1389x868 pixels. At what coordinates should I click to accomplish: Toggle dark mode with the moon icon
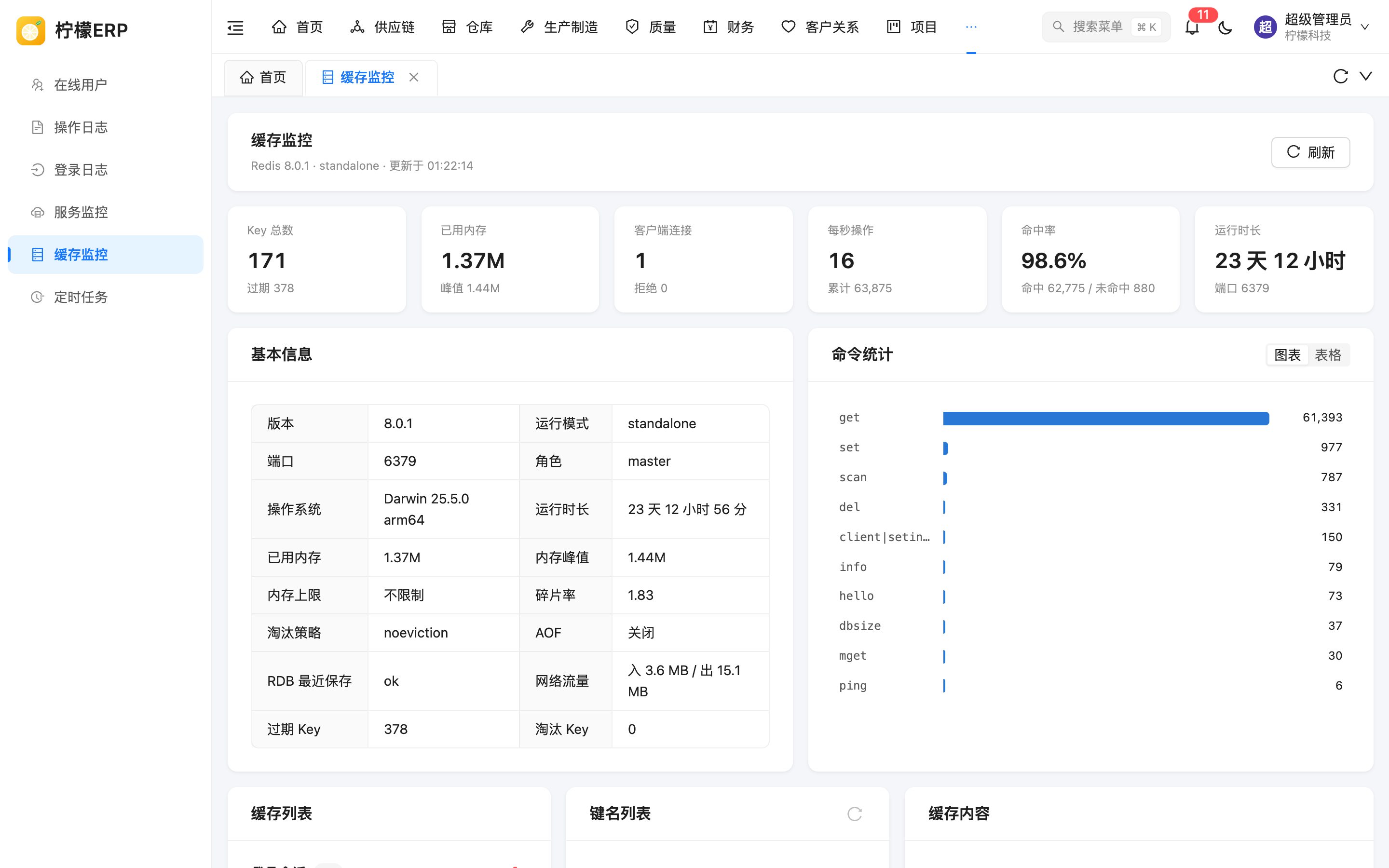click(1225, 27)
